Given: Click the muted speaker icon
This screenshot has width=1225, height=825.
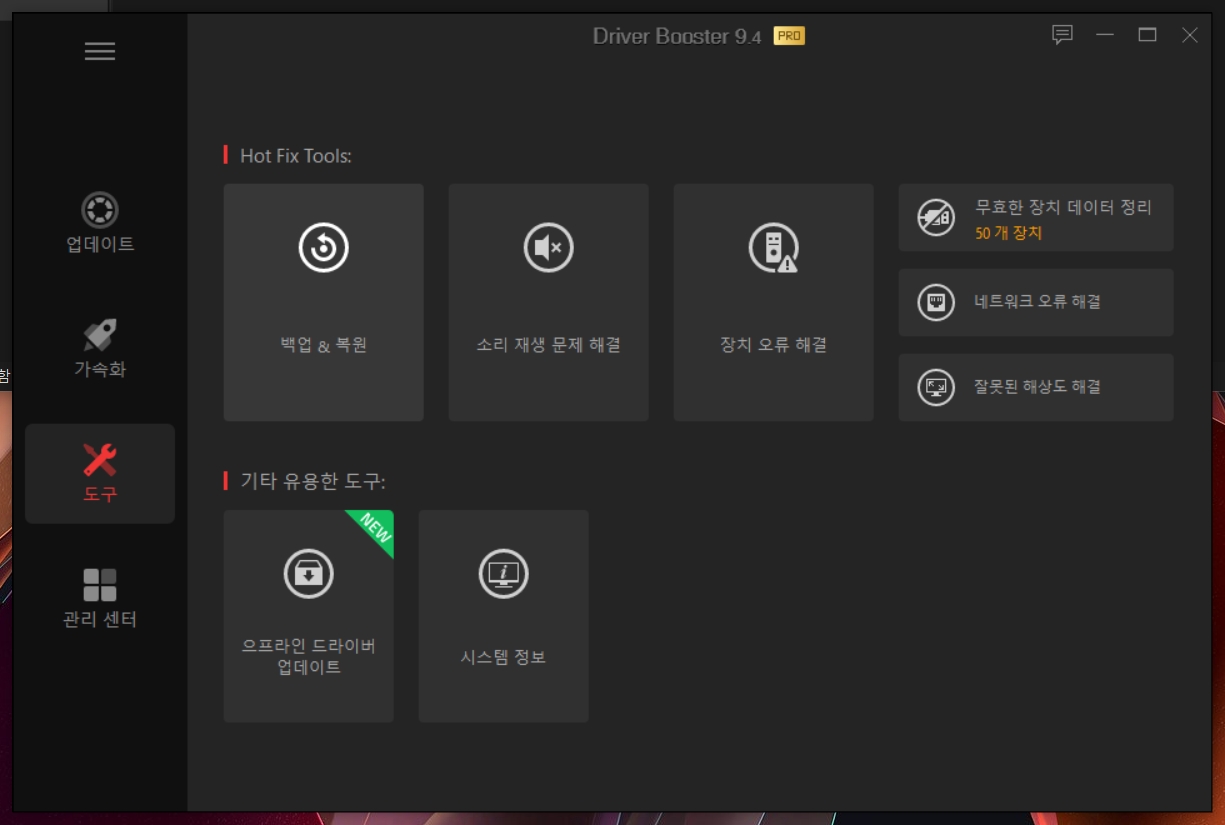Looking at the screenshot, I should tap(549, 247).
